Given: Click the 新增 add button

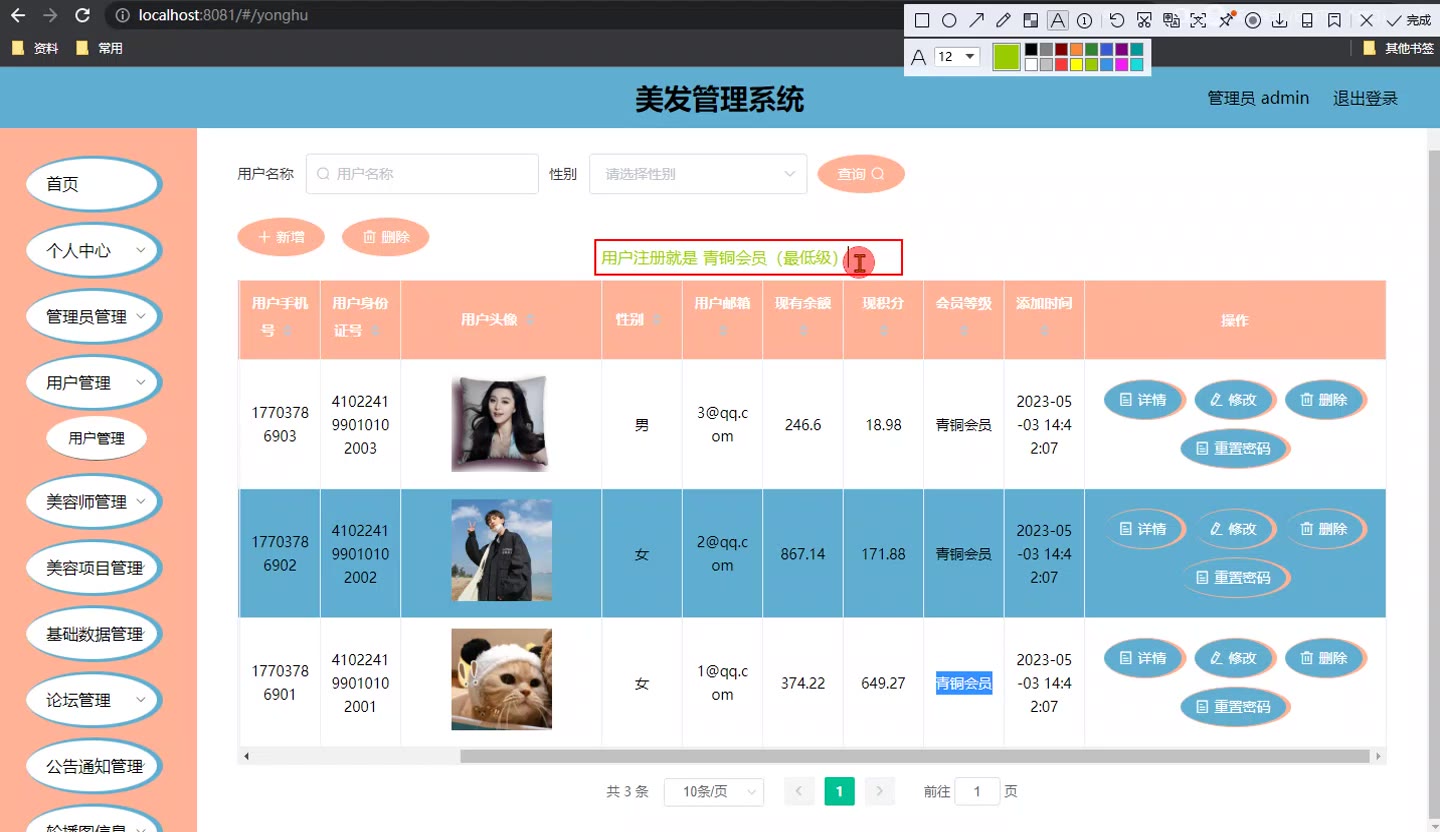Looking at the screenshot, I should click(x=281, y=237).
